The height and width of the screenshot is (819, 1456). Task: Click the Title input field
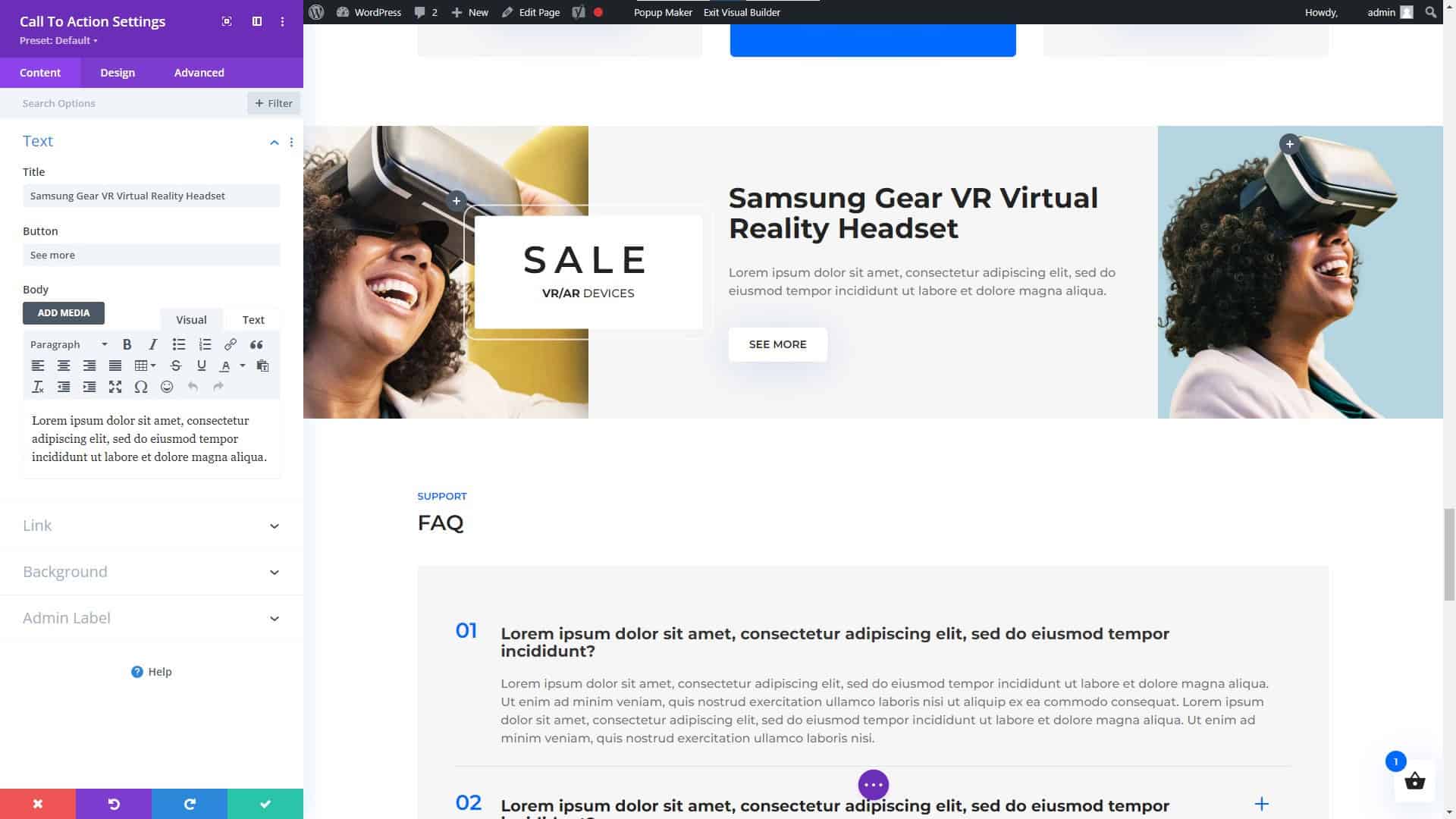pyautogui.click(x=152, y=196)
